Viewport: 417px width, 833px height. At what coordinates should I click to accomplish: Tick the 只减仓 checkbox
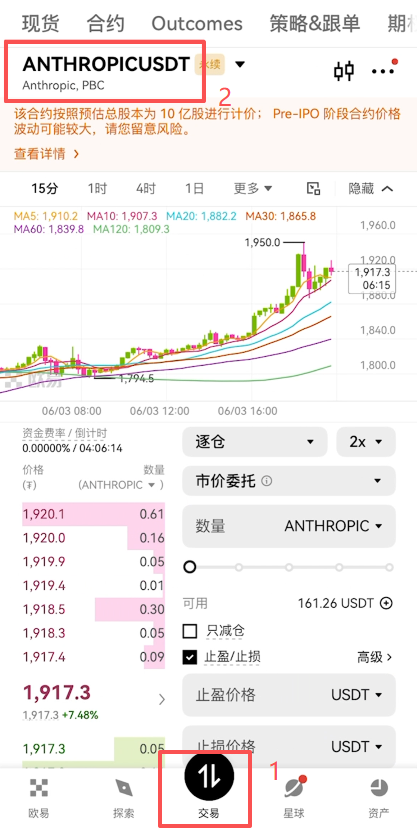click(190, 631)
